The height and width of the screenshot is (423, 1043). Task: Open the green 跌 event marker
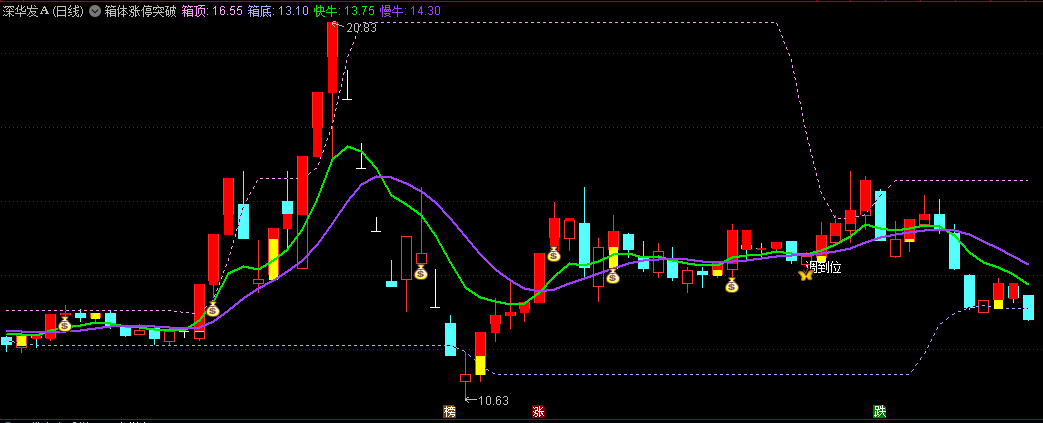880,412
